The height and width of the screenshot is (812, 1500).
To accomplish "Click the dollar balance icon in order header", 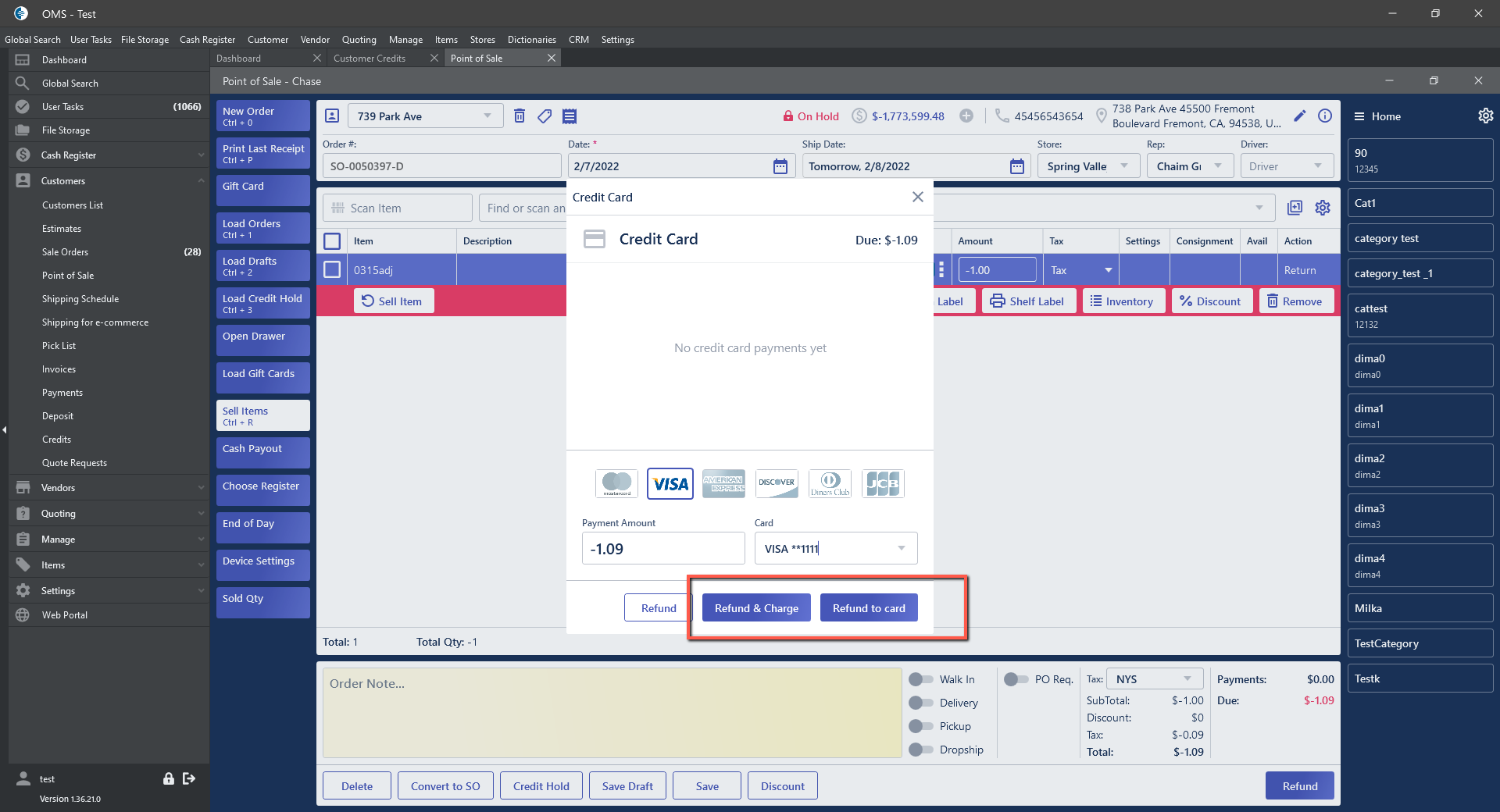I will (x=859, y=116).
